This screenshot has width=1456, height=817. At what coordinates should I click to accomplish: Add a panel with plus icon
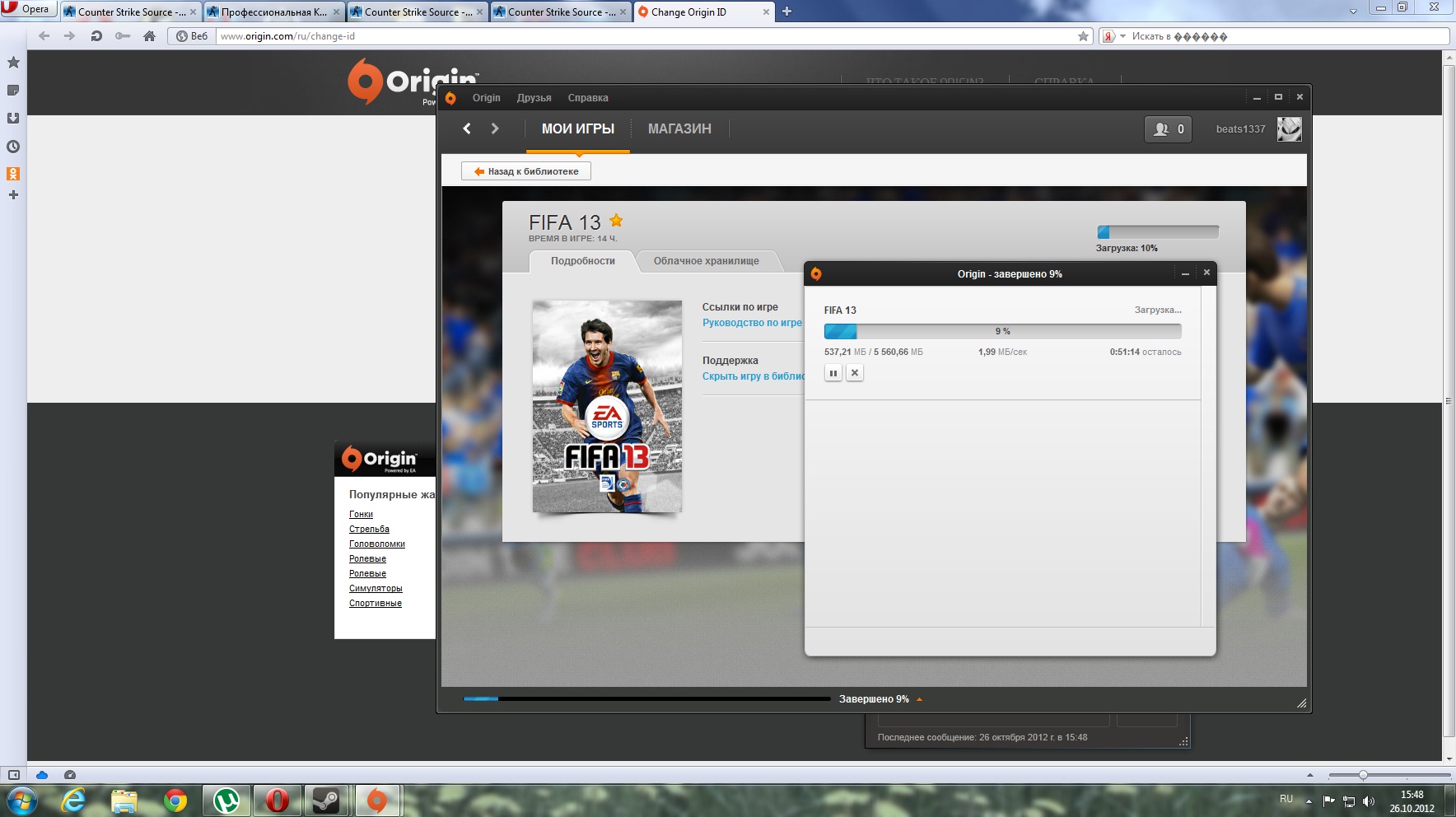[x=13, y=195]
